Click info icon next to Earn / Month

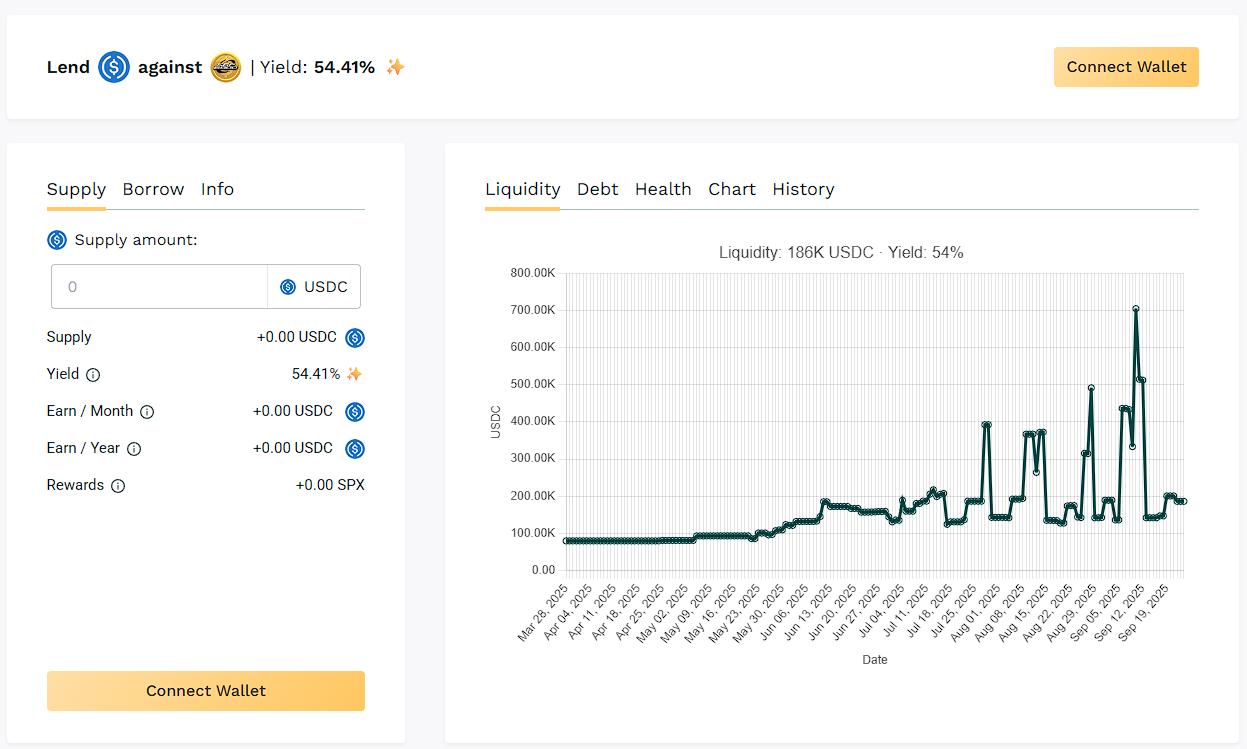point(147,412)
